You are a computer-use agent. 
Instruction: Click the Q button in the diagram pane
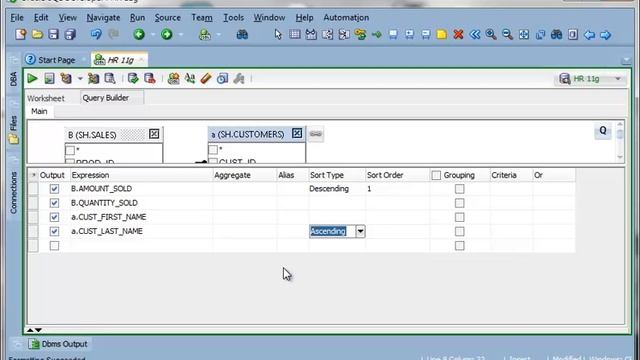pyautogui.click(x=603, y=131)
